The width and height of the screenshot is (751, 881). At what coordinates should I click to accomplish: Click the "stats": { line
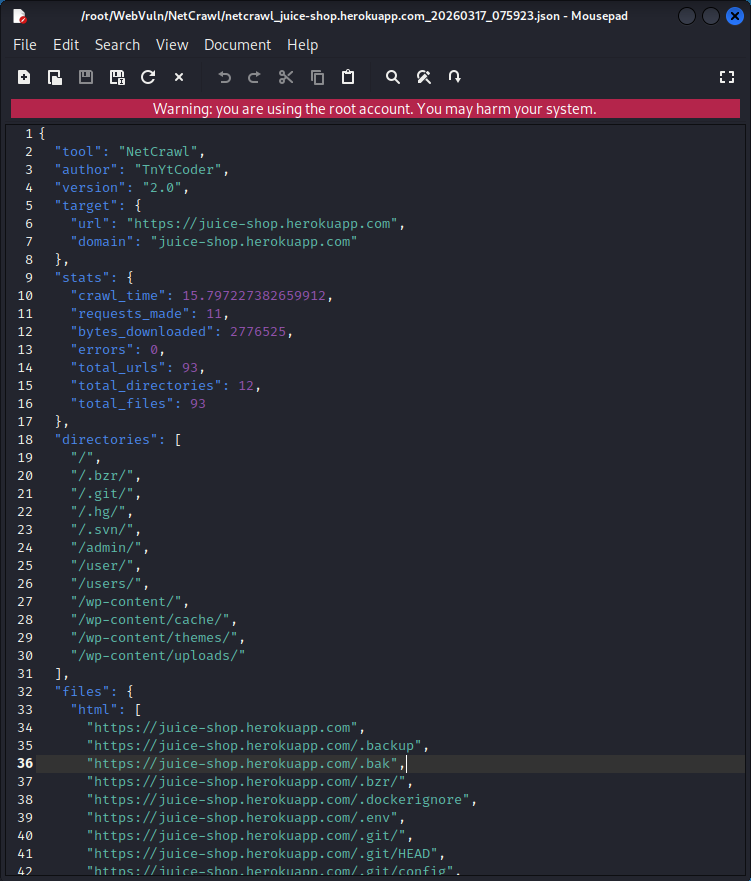point(94,278)
